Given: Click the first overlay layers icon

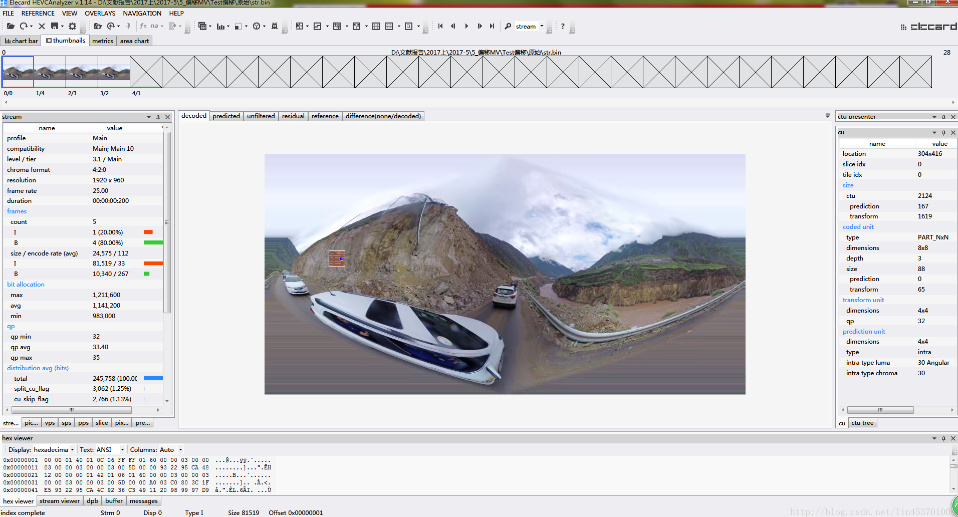Looking at the screenshot, I should click(x=202, y=26).
